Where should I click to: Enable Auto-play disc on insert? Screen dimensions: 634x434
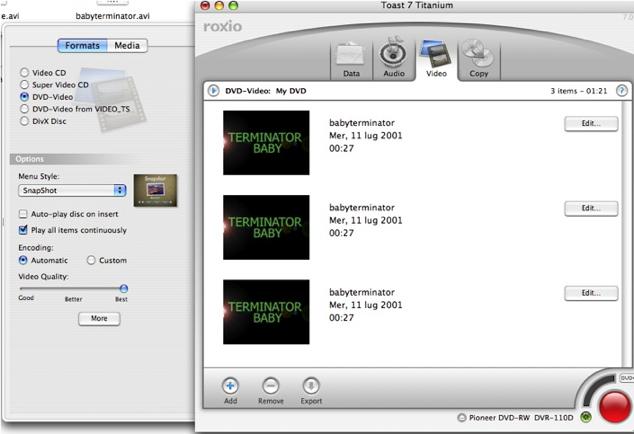pos(23,214)
